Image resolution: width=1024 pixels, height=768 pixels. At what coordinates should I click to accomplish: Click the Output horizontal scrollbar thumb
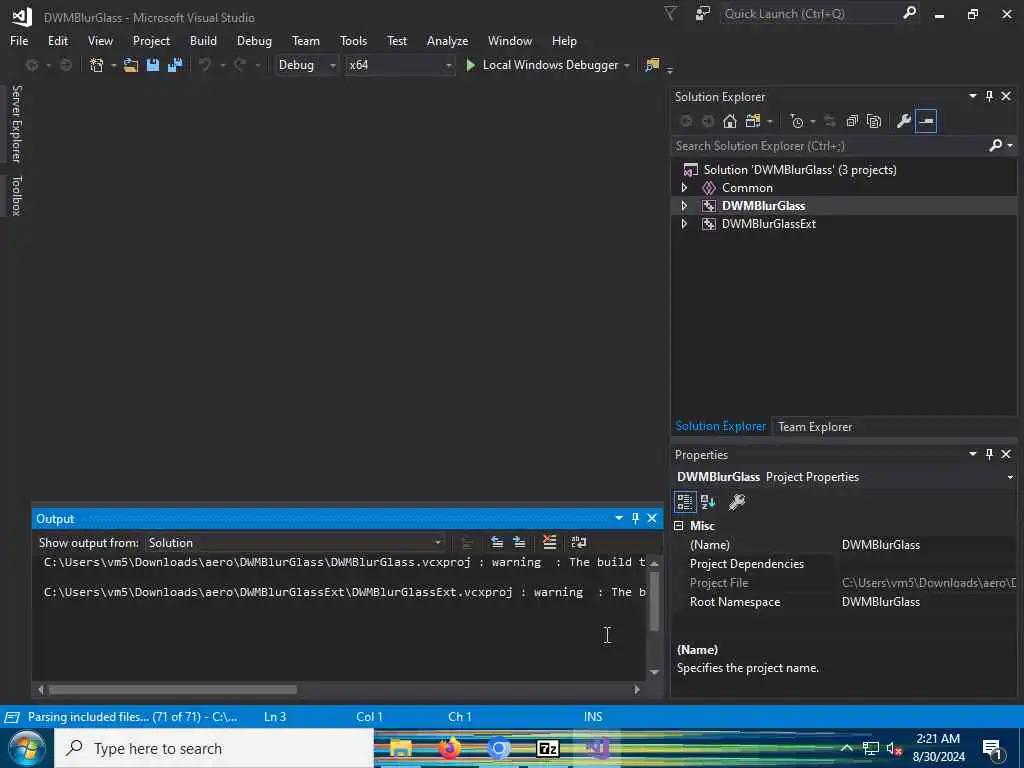[173, 690]
